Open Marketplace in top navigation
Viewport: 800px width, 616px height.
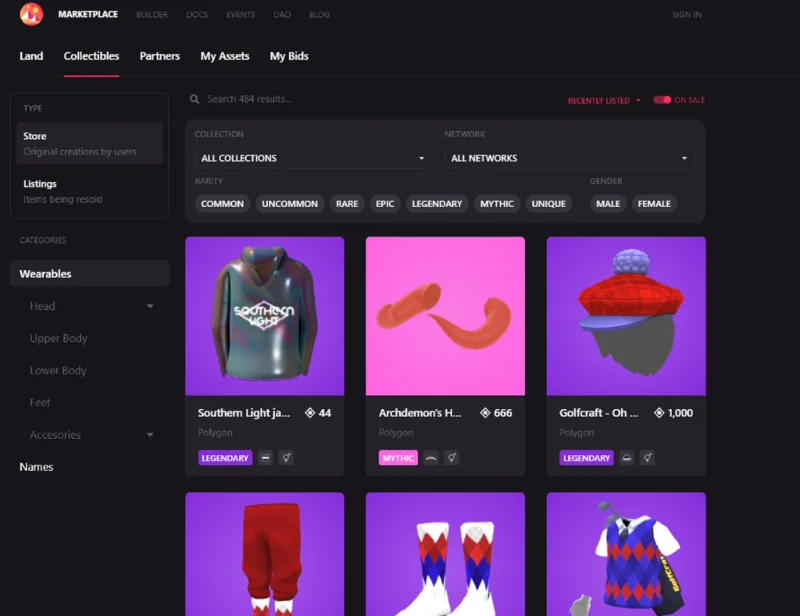[x=88, y=14]
